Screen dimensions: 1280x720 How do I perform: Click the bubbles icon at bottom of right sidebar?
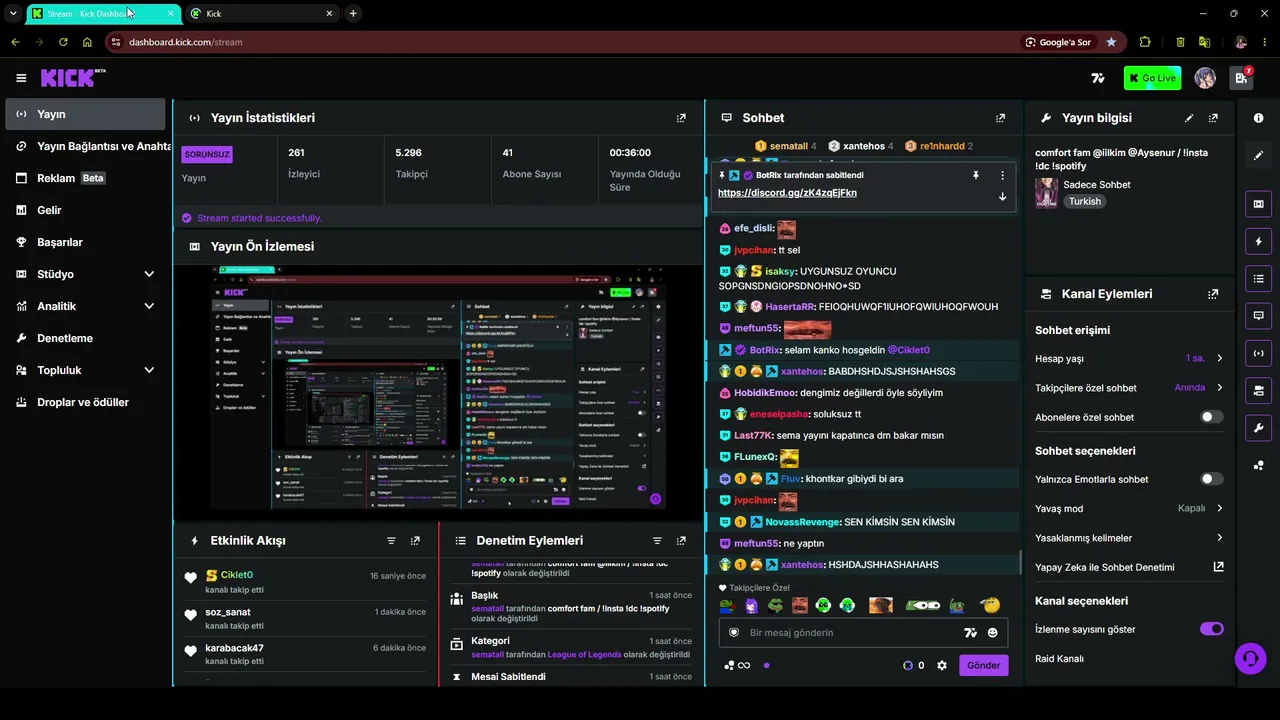click(x=1258, y=465)
